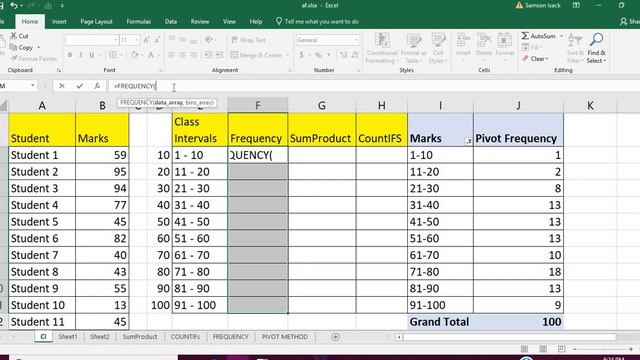Viewport: 640px width, 360px height.
Task: Expand the Name Box dropdown
Action: (x=33, y=86)
